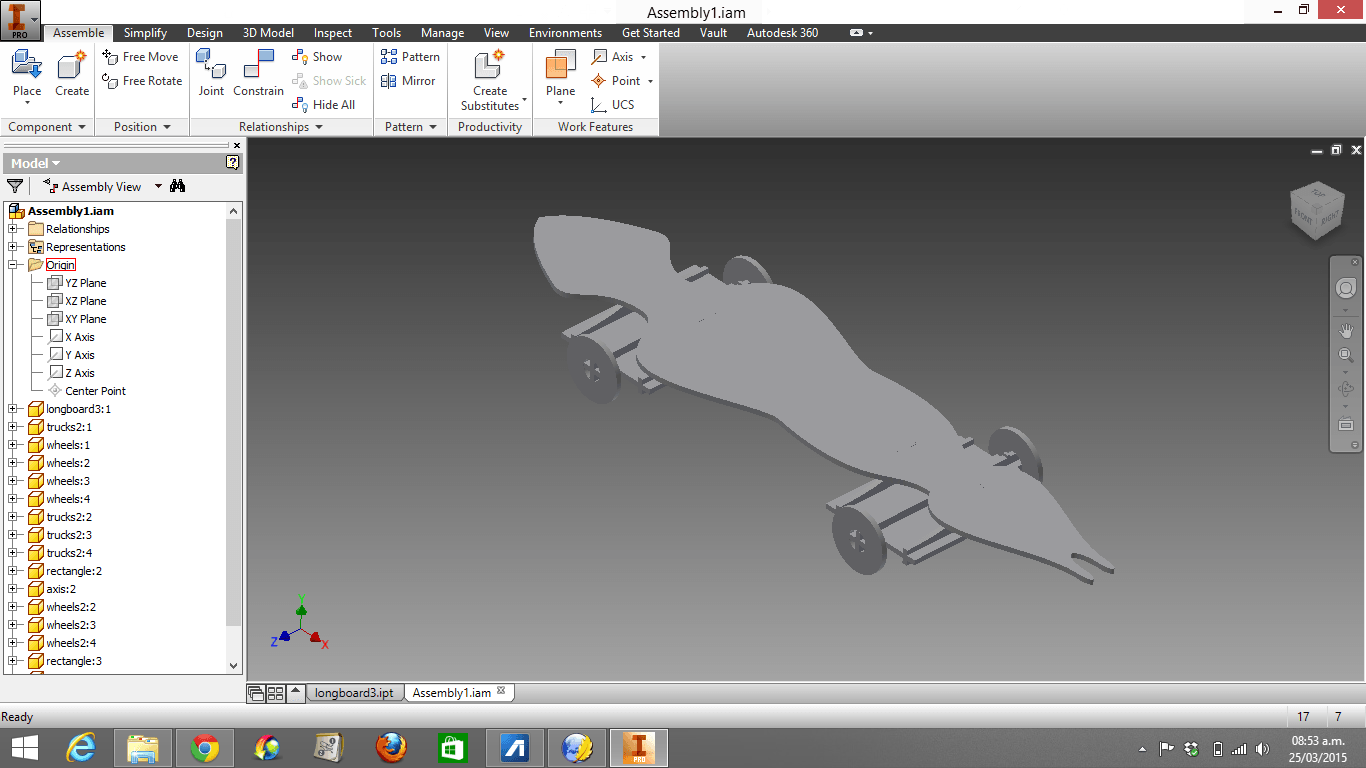Select the YZ Plane item
The height and width of the screenshot is (768, 1366).
tap(77, 283)
